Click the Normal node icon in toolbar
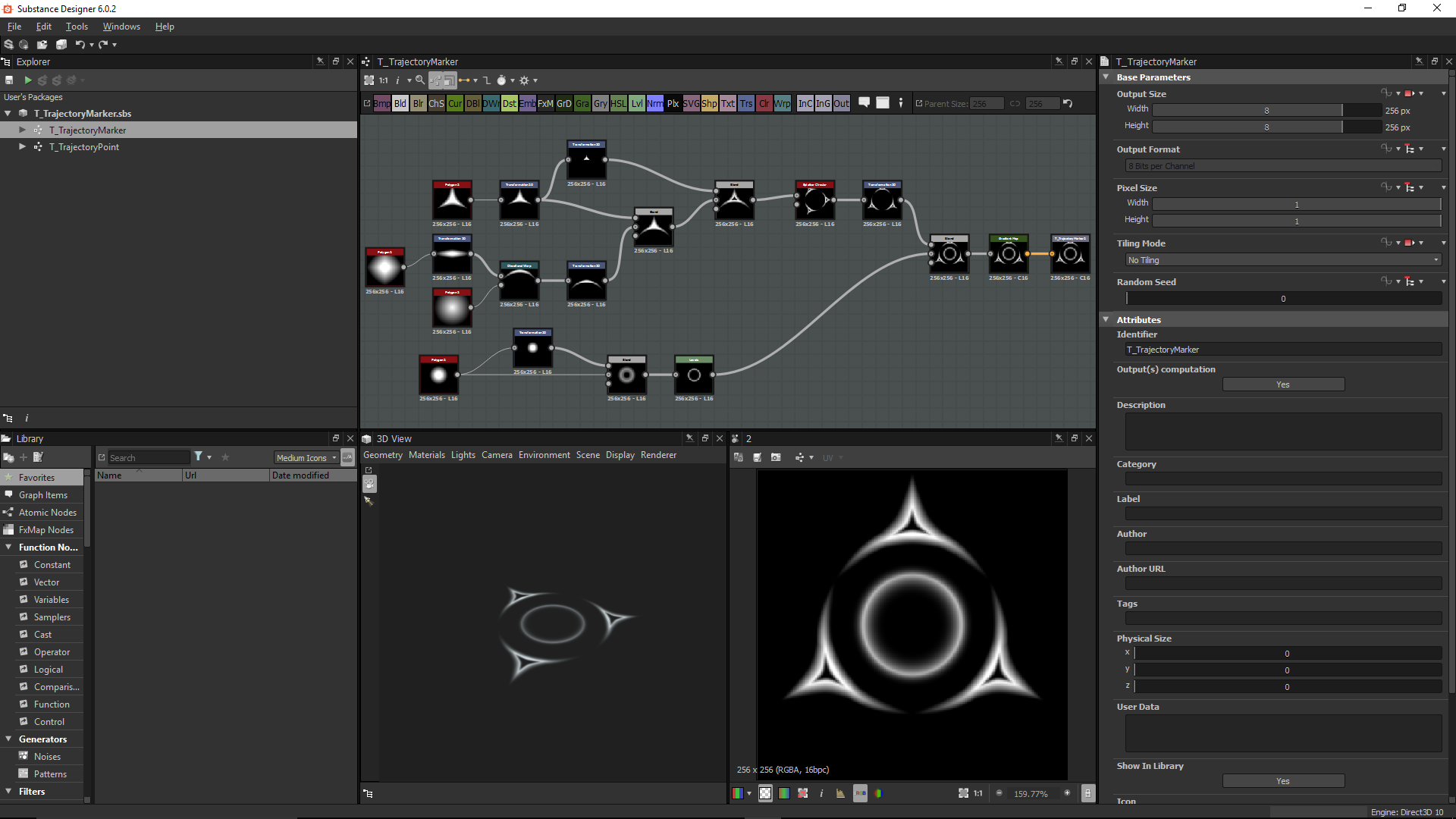Image resolution: width=1456 pixels, height=819 pixels. [x=655, y=103]
